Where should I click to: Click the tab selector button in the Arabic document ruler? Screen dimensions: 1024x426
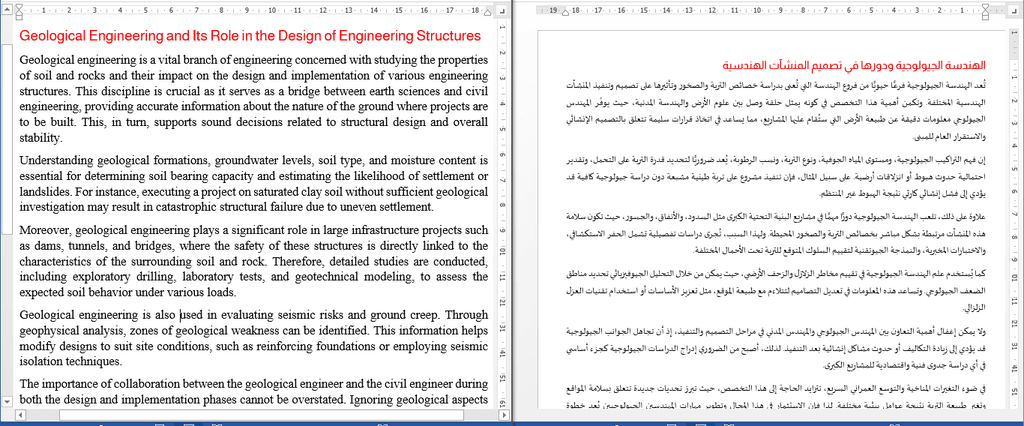(x=1014, y=10)
